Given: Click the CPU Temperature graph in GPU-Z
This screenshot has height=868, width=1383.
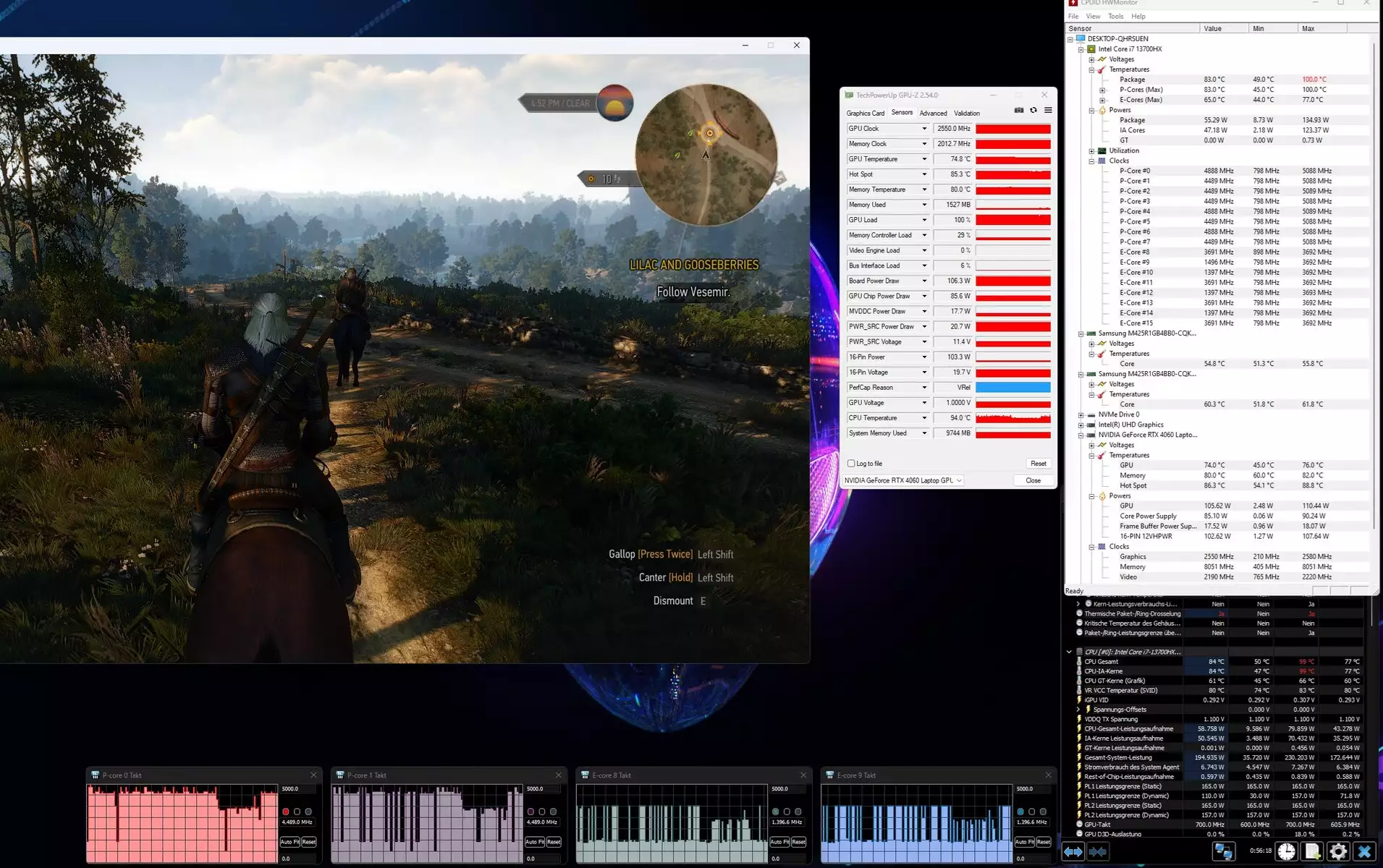Looking at the screenshot, I should pyautogui.click(x=1013, y=418).
